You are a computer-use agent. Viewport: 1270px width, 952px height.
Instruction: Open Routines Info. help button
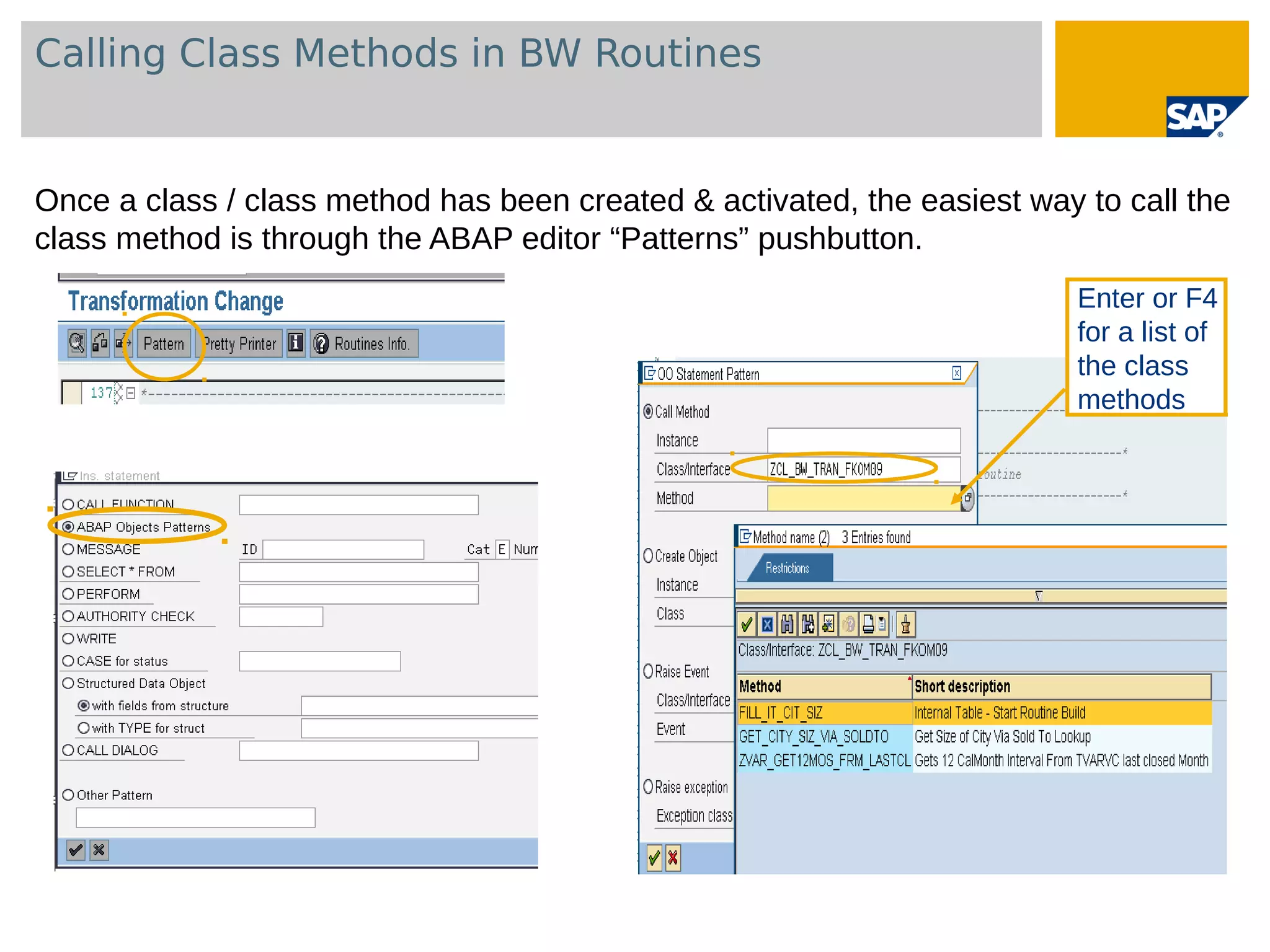(x=364, y=343)
